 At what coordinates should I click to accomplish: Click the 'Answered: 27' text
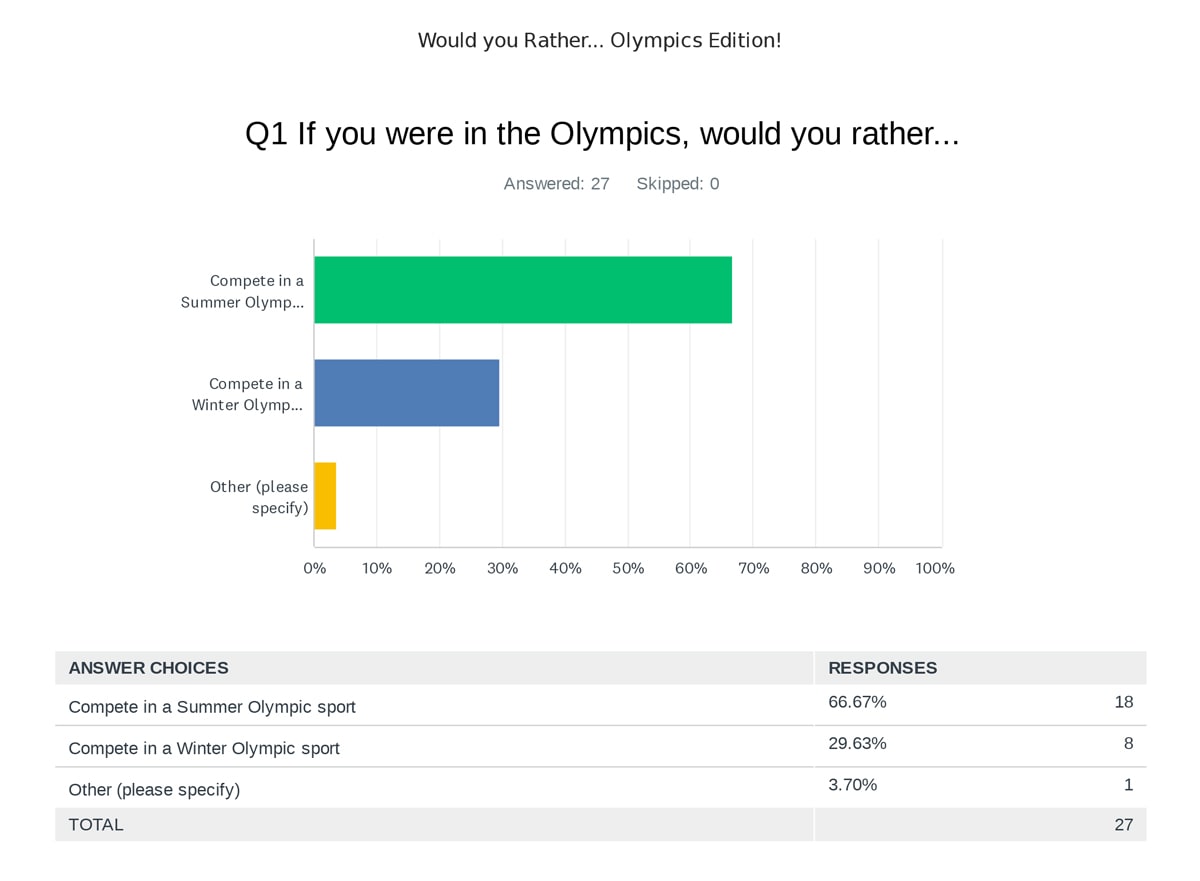click(x=556, y=184)
